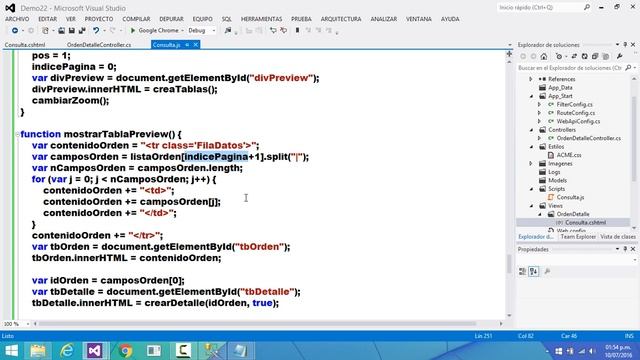640x360 pixels.
Task: Click Refresh icon in Solution Explorer
Action: 584,56
